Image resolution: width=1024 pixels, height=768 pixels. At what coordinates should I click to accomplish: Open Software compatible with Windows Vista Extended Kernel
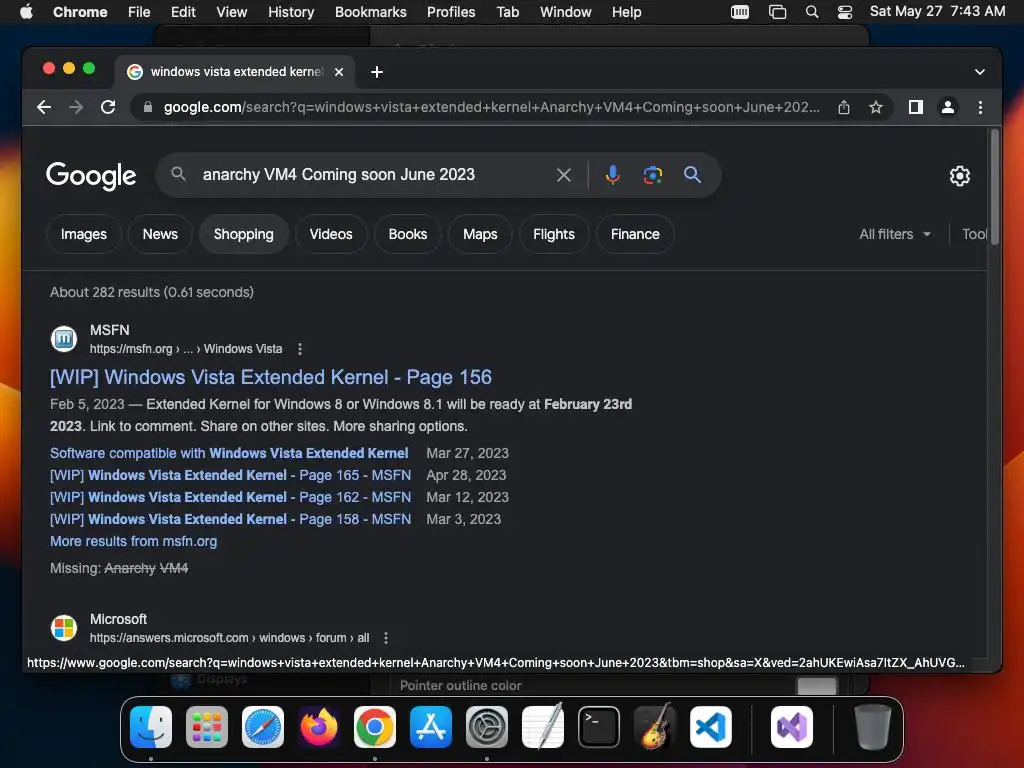point(229,453)
